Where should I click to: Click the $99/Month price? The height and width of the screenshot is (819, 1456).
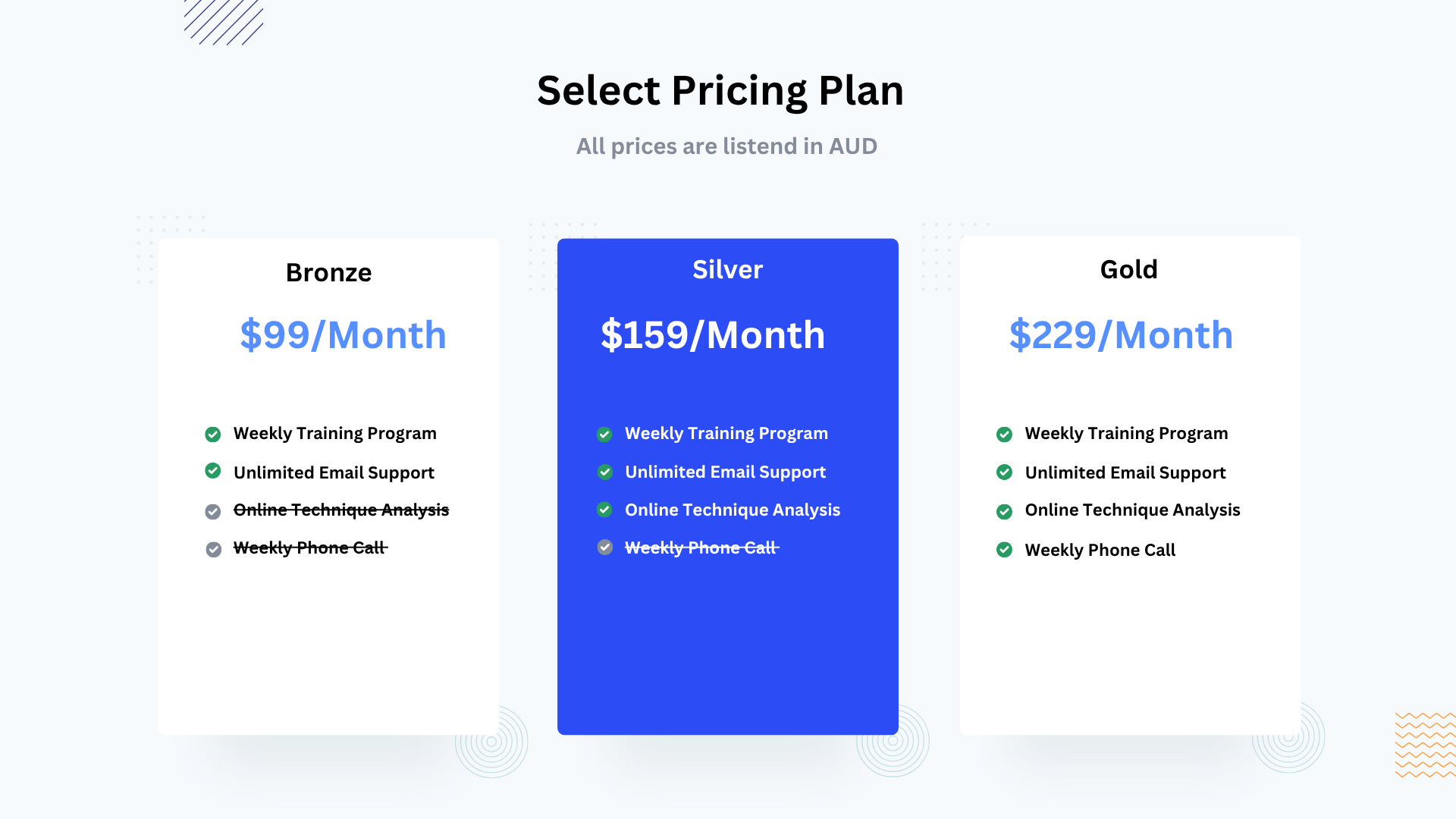point(343,334)
